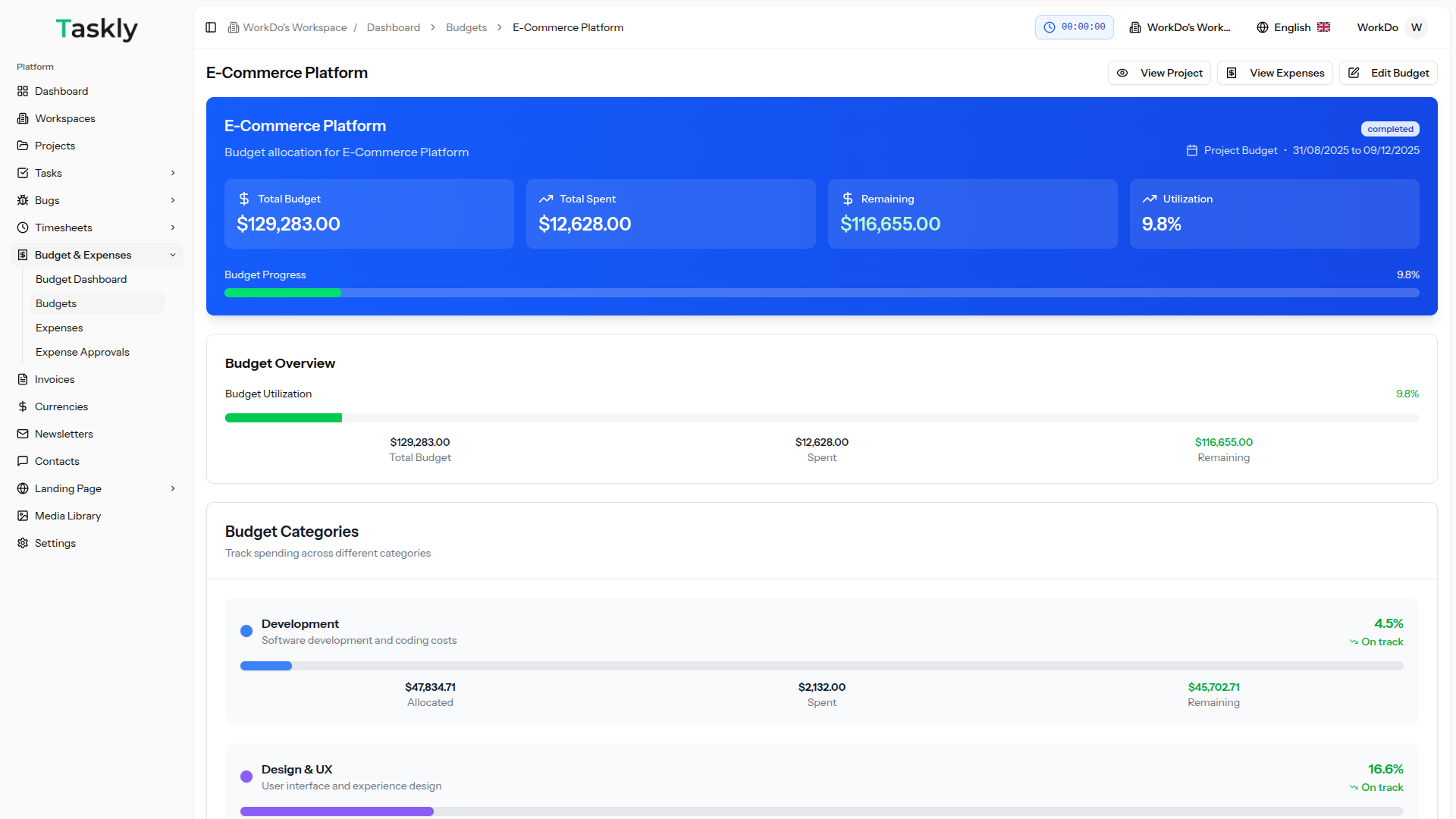
Task: Click the Newsletters envelope icon
Action: (23, 434)
